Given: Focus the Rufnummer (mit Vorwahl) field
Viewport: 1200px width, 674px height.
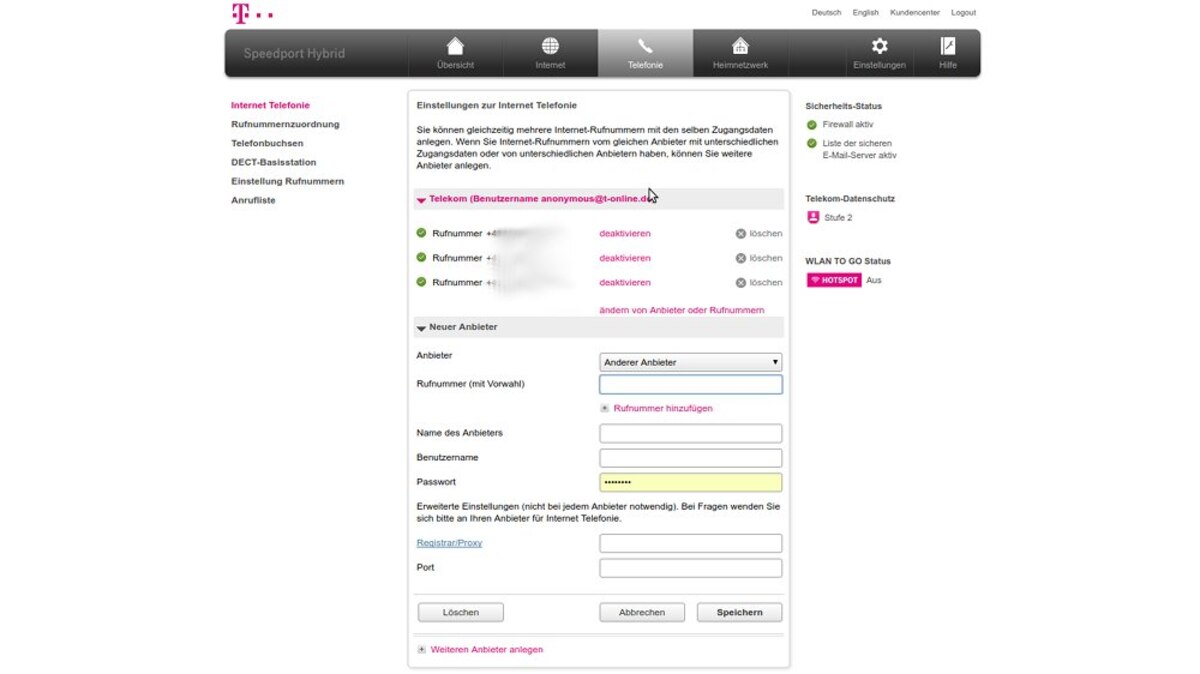Looking at the screenshot, I should point(691,384).
